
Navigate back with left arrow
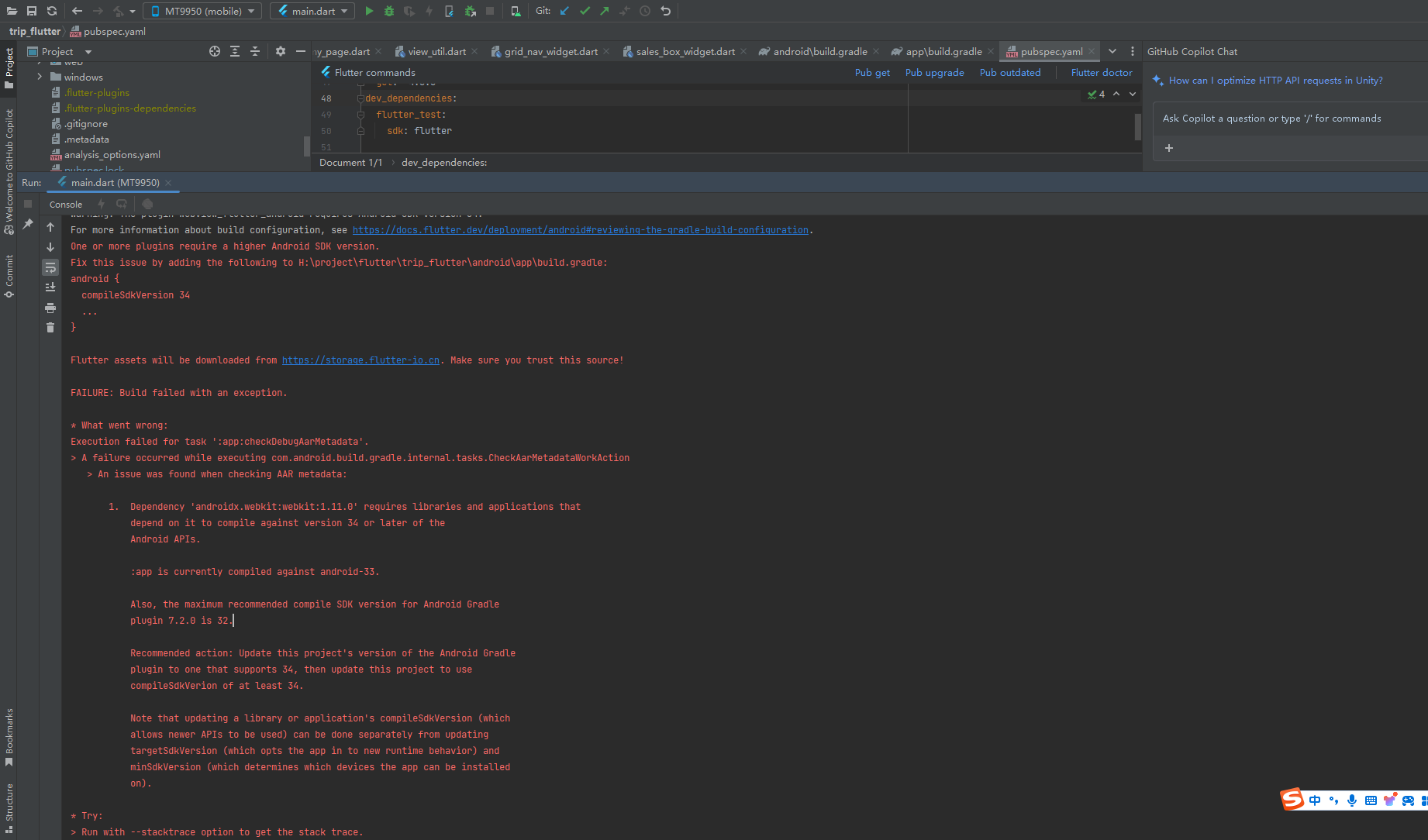[x=77, y=11]
